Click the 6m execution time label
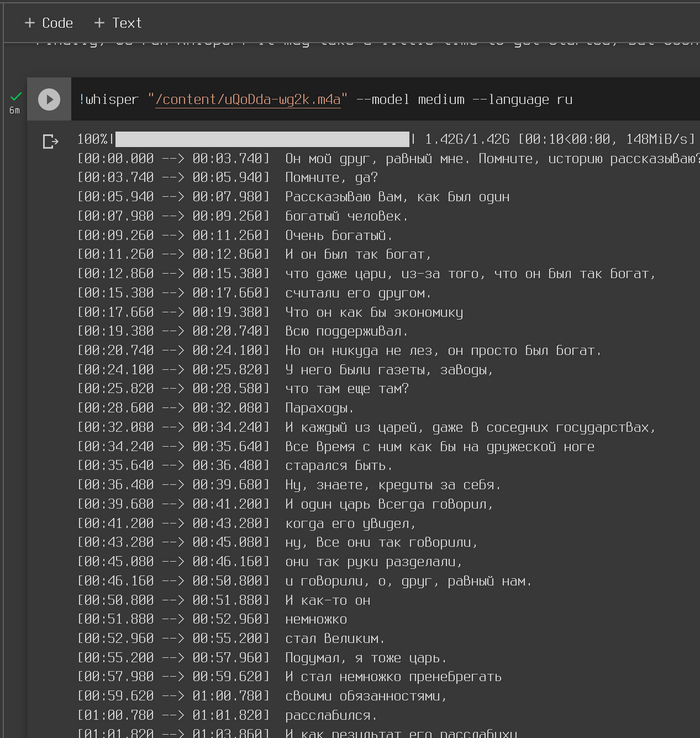This screenshot has height=738, width=700. tap(14, 111)
